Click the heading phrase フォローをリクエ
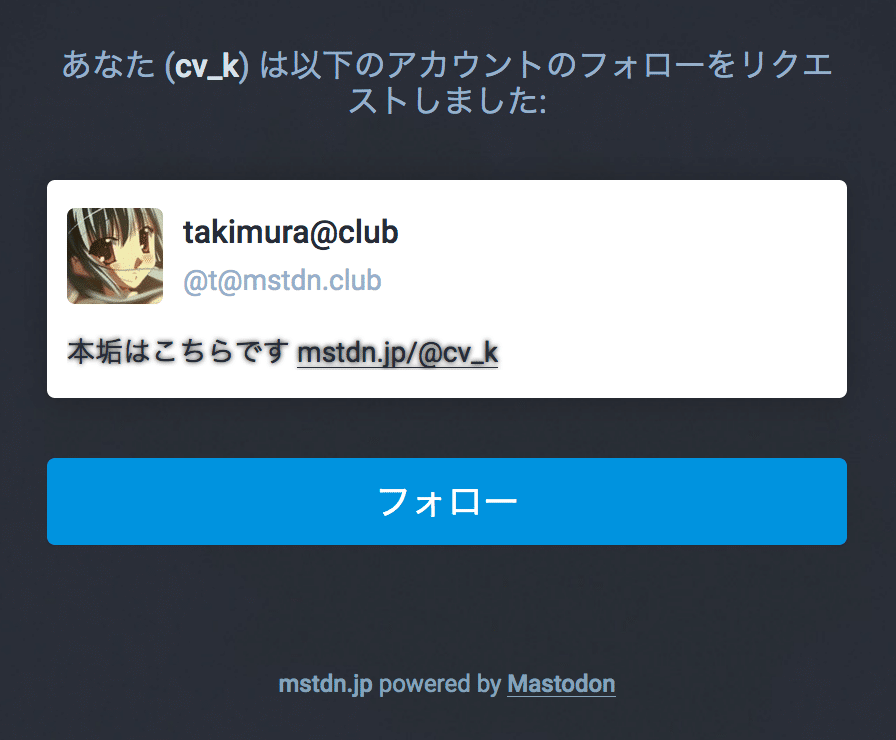The height and width of the screenshot is (740, 896). pyautogui.click(x=707, y=65)
